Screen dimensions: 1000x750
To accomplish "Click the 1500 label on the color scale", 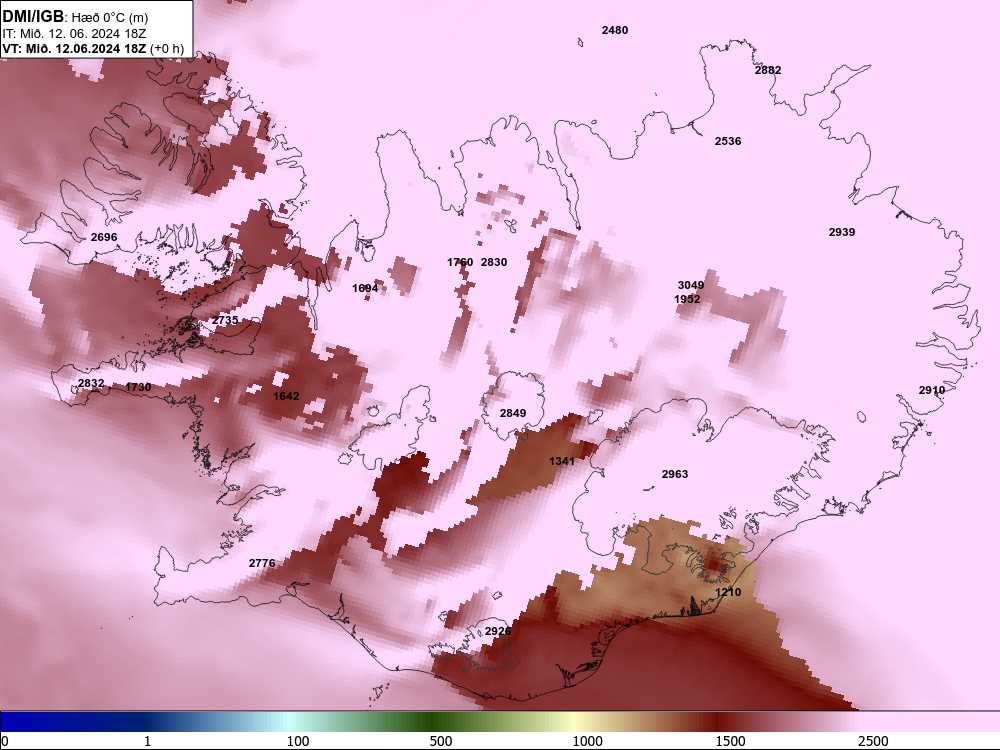I will point(730,741).
